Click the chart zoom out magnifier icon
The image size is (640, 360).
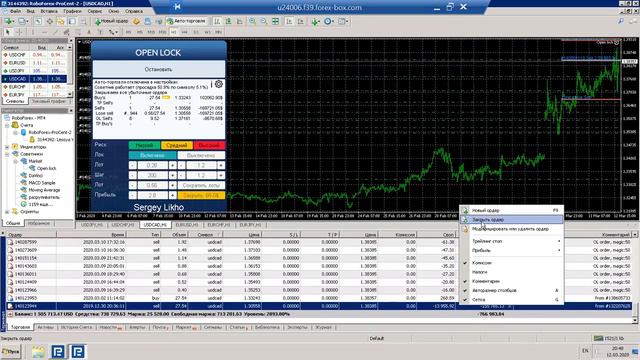coord(264,21)
